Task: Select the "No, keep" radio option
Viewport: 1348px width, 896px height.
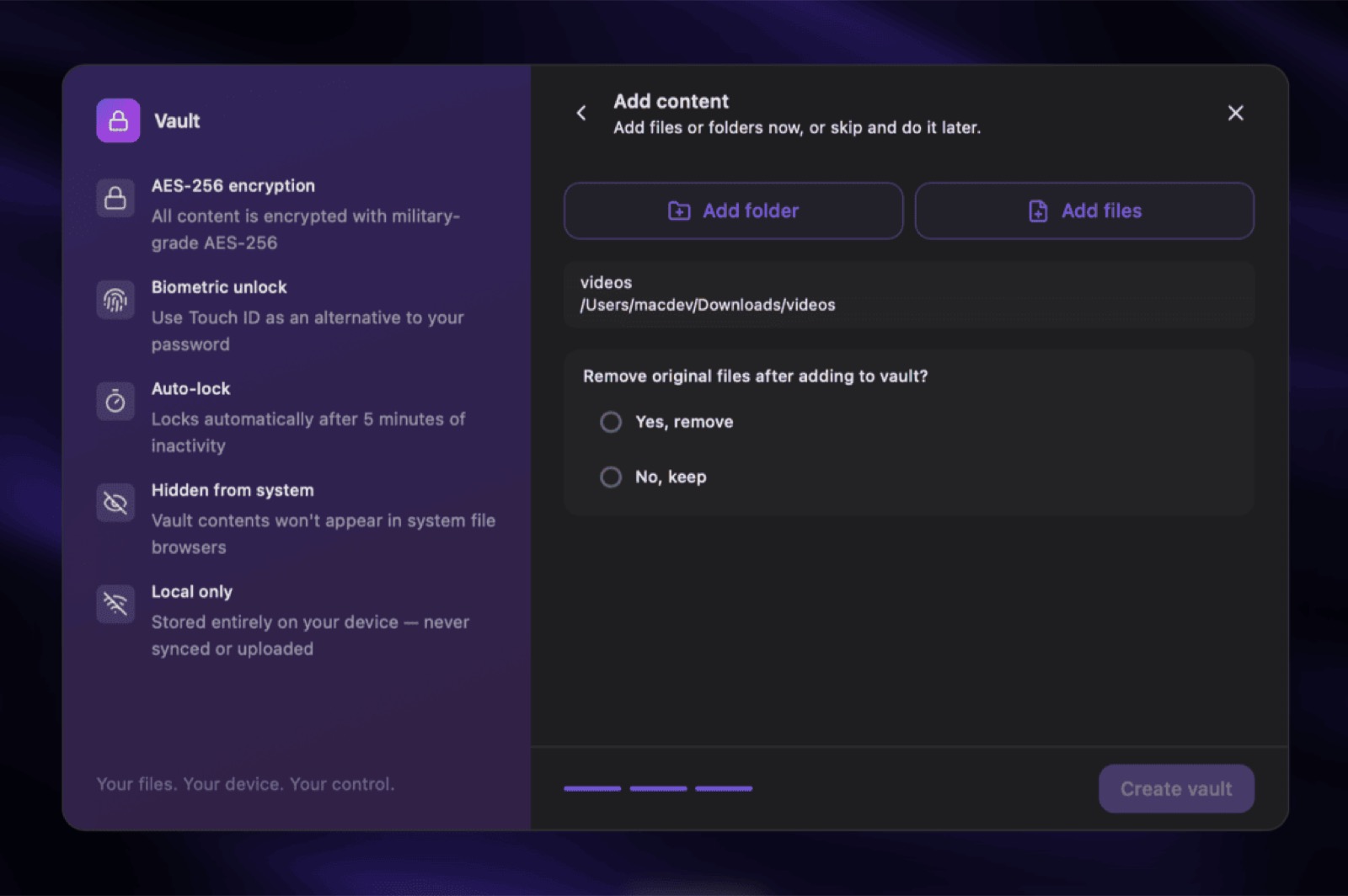Action: (611, 477)
